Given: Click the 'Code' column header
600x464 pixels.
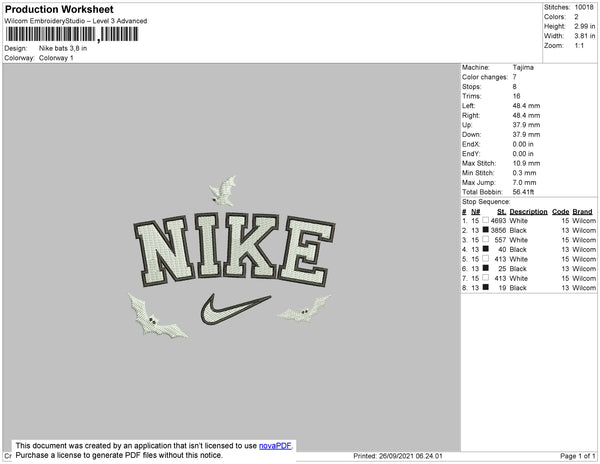Looking at the screenshot, I should (x=561, y=212).
